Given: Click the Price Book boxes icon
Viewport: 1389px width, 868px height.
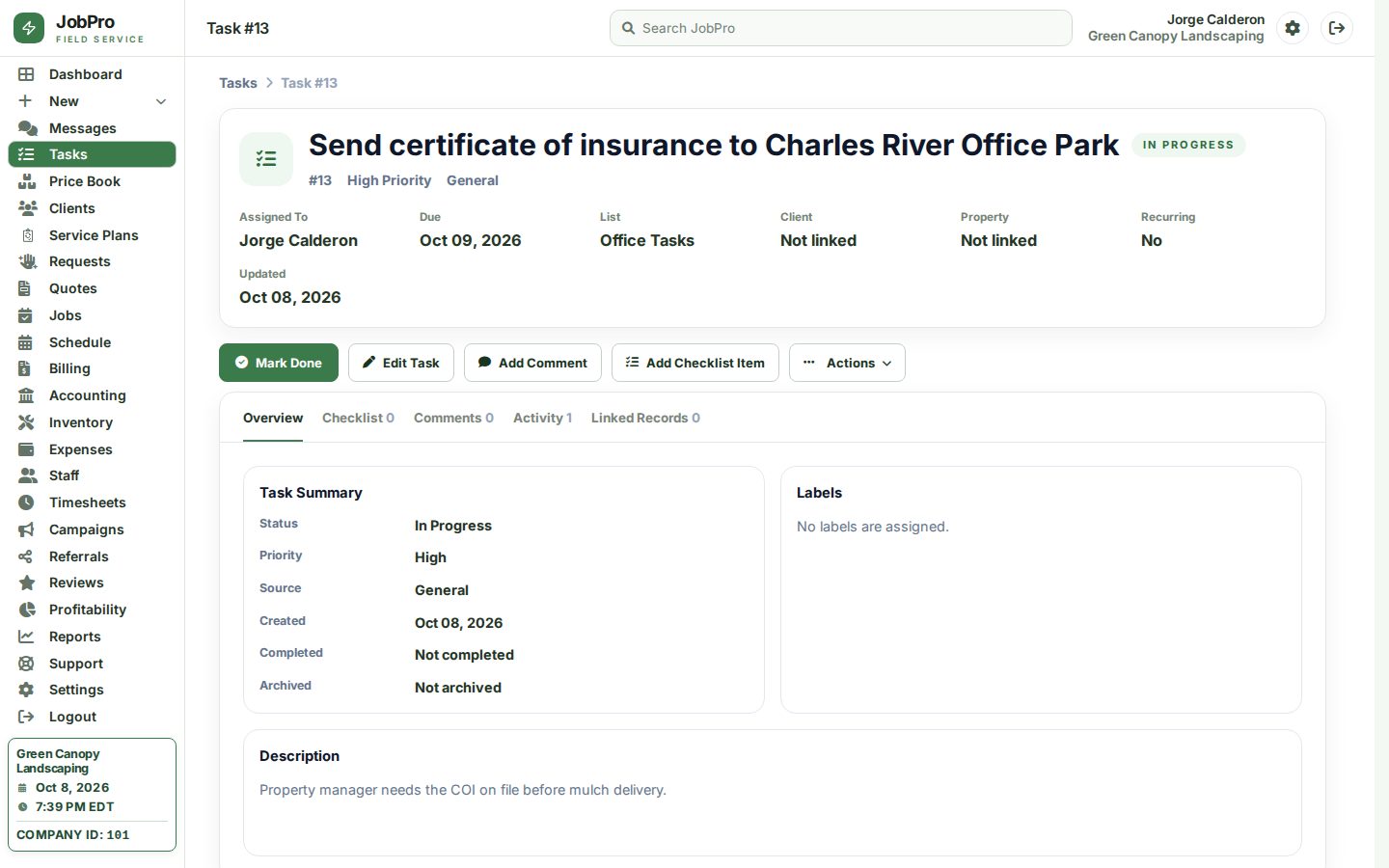Looking at the screenshot, I should (x=27, y=181).
